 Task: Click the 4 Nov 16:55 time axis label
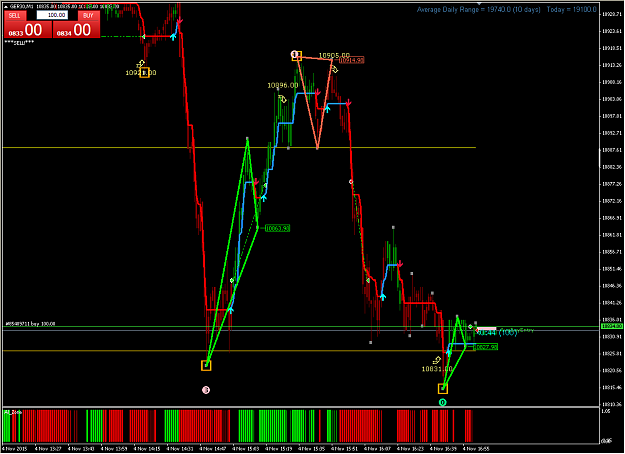coord(476,449)
